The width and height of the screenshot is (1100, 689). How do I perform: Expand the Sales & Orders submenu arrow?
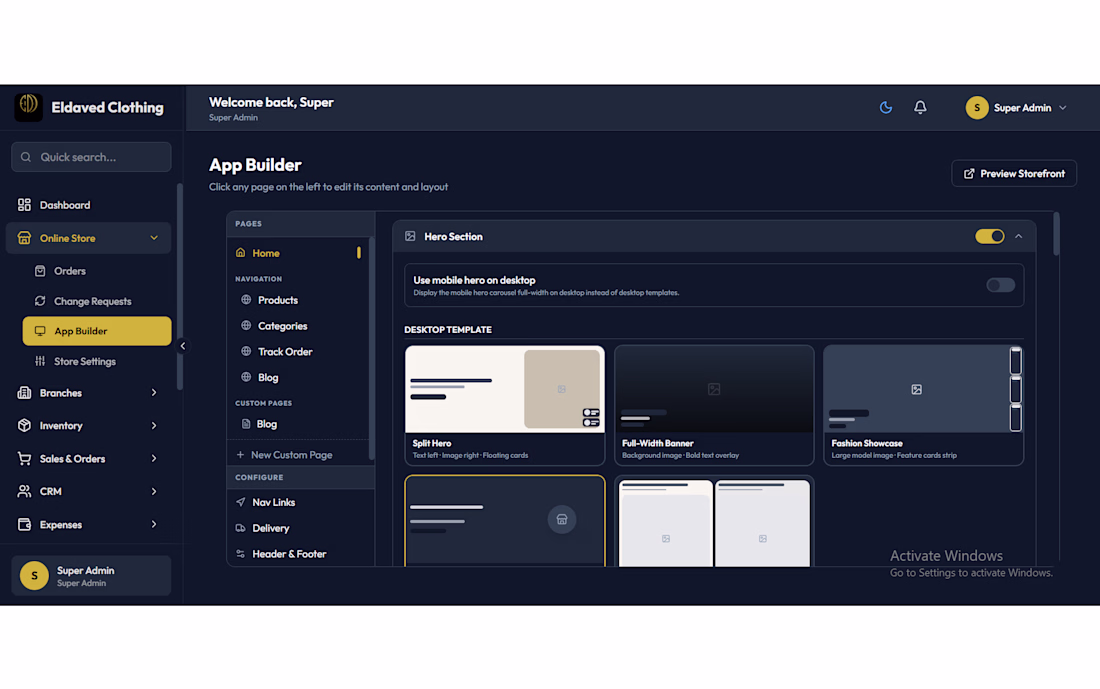tap(154, 459)
